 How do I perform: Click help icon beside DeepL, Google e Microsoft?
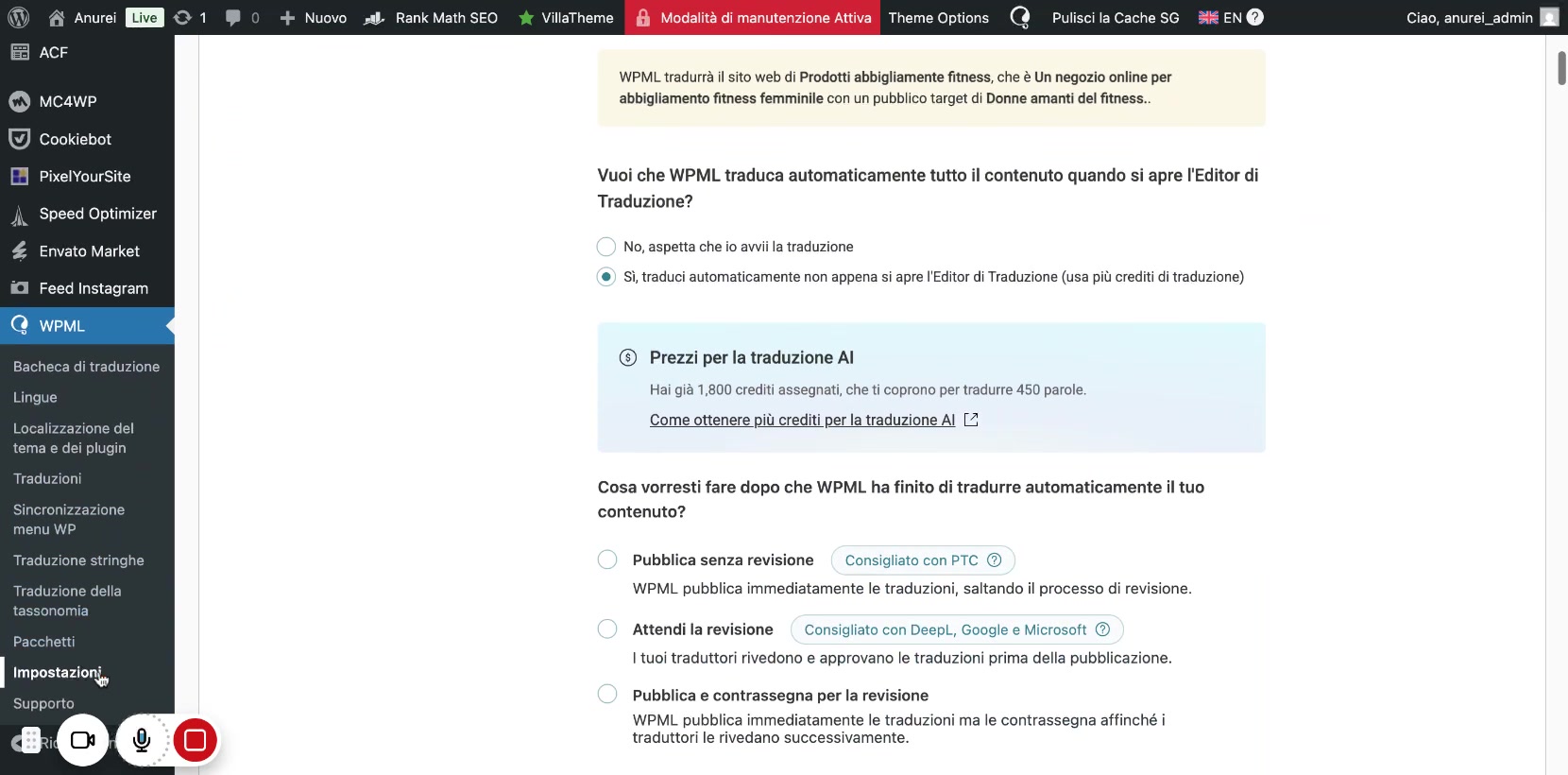click(1102, 629)
